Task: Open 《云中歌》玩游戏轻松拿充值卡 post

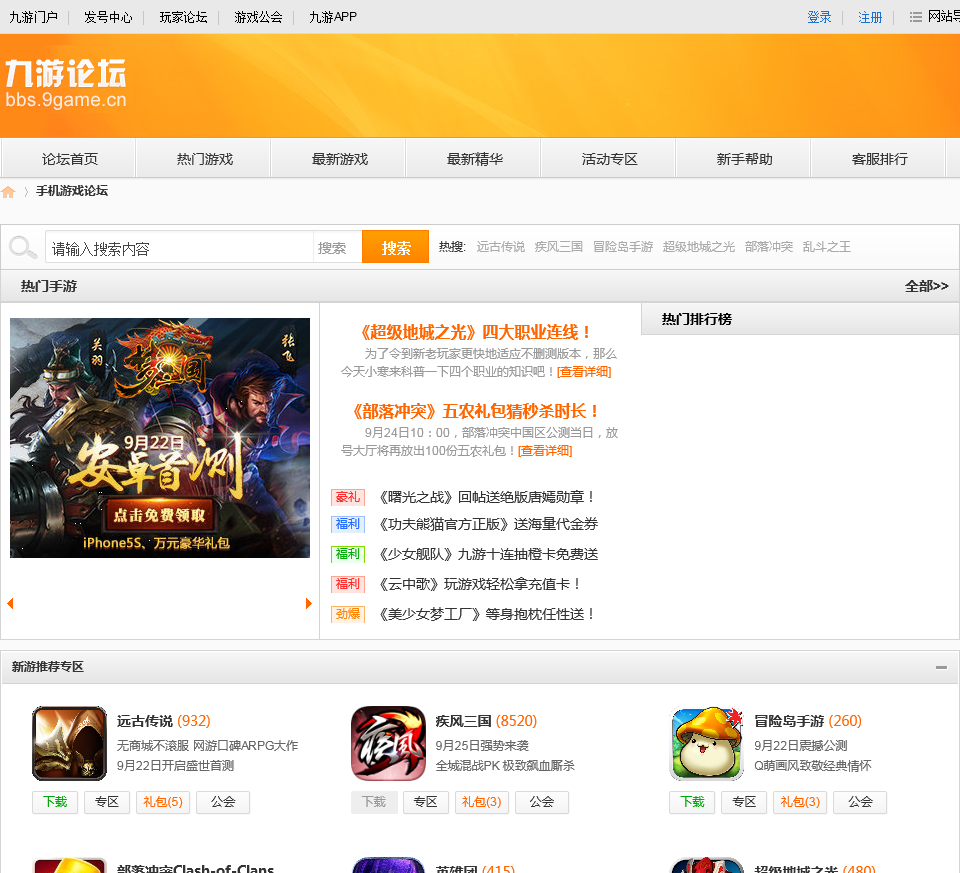Action: pyautogui.click(x=479, y=584)
